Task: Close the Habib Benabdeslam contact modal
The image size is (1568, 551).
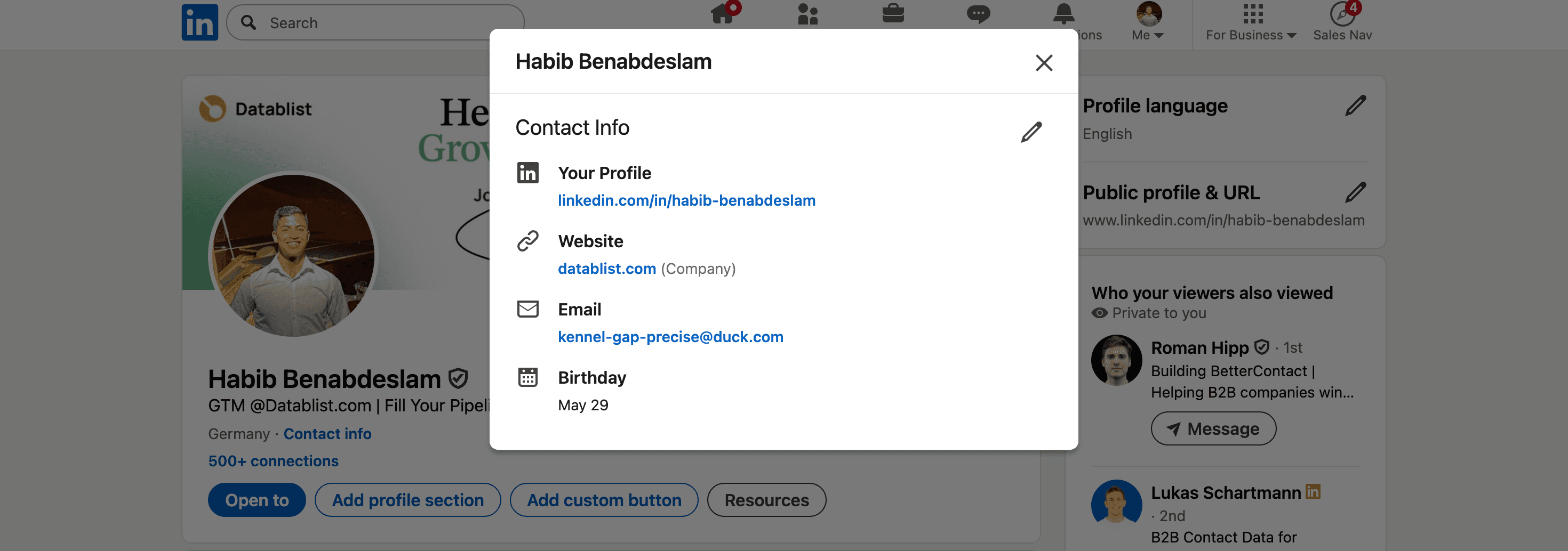Action: pos(1044,63)
